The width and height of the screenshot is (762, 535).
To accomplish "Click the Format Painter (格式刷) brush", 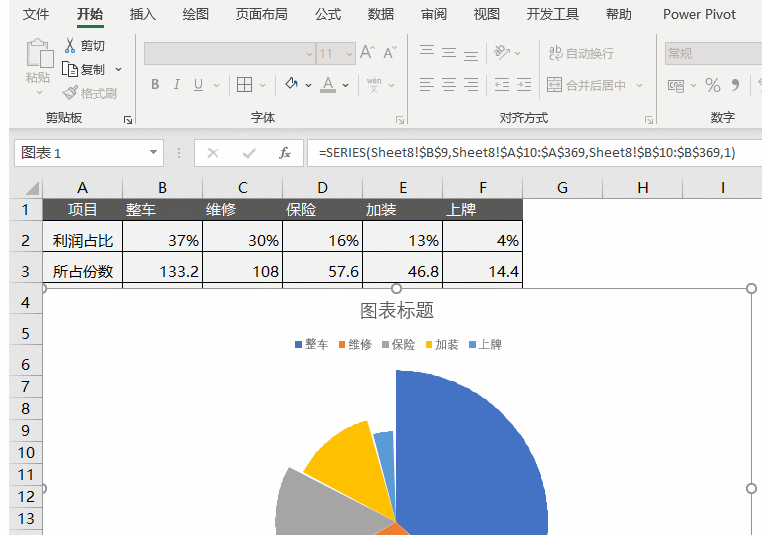I will click(70, 92).
